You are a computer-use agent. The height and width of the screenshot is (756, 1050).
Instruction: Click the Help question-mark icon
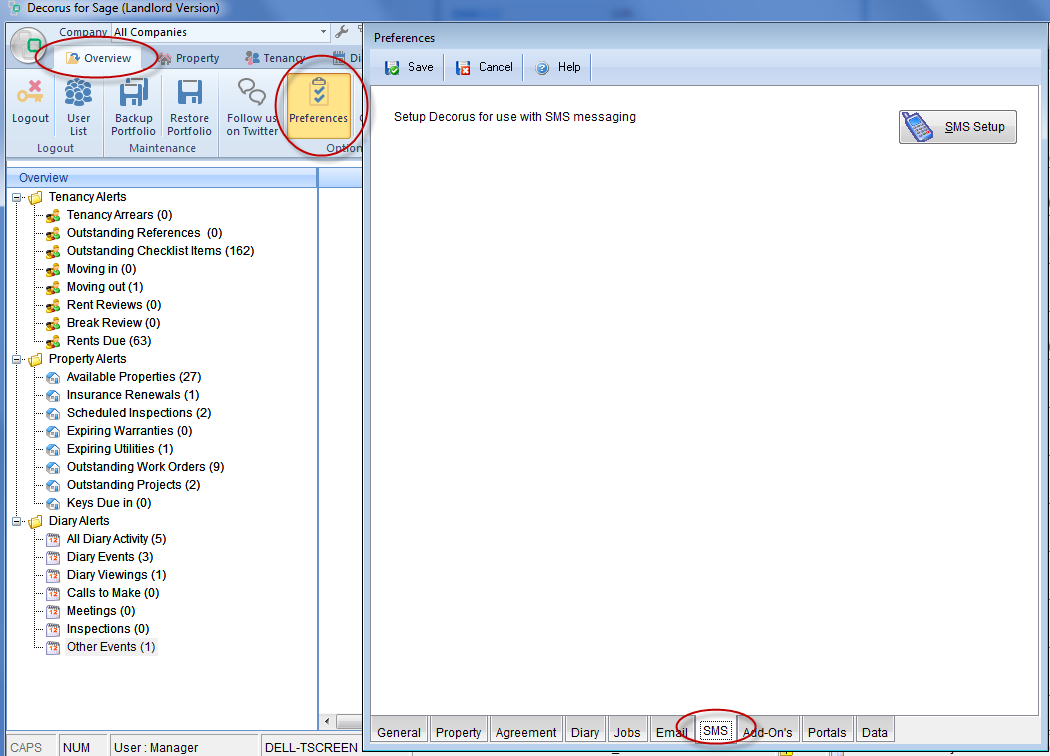[542, 68]
